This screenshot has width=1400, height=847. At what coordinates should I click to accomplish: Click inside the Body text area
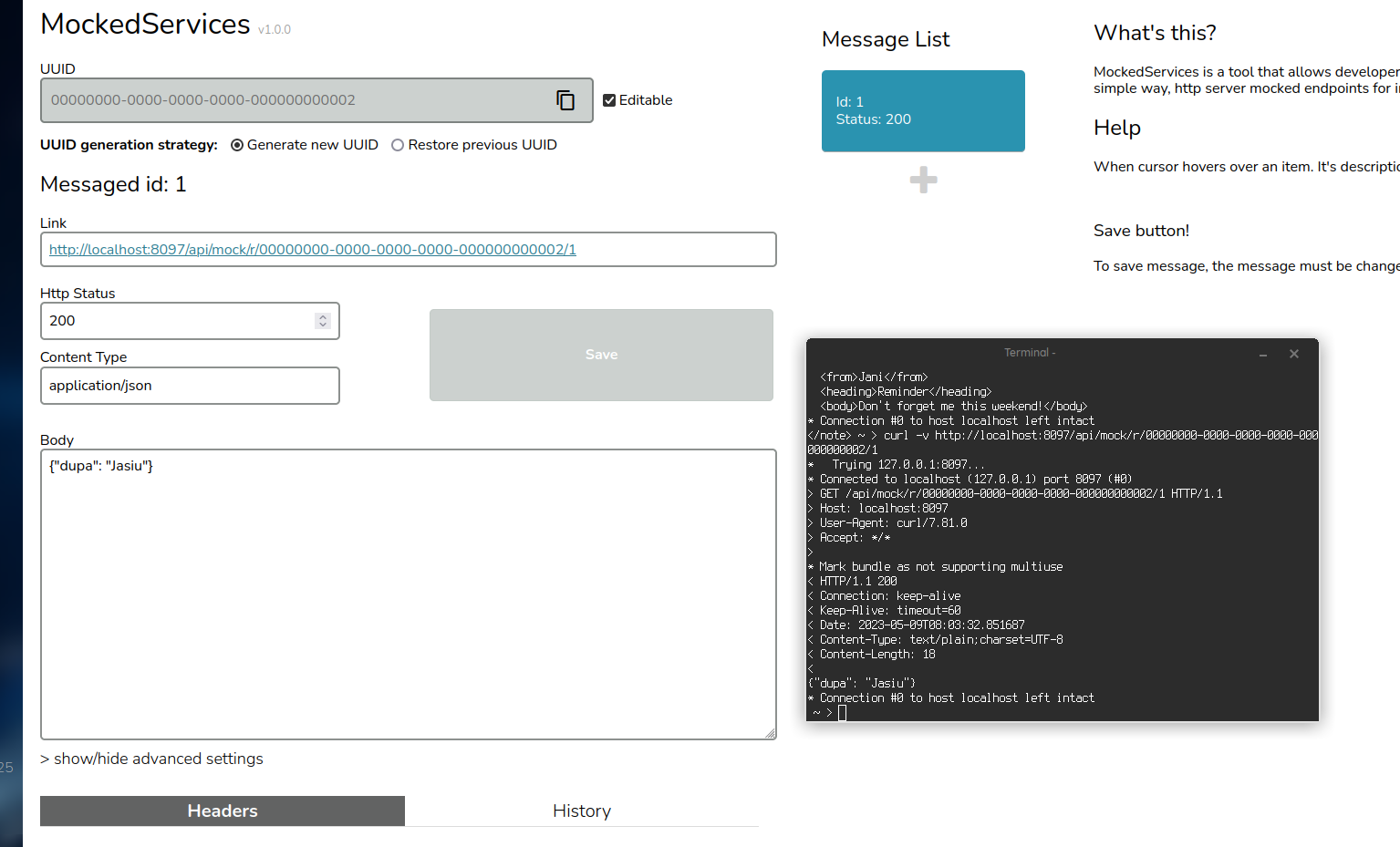(408, 593)
